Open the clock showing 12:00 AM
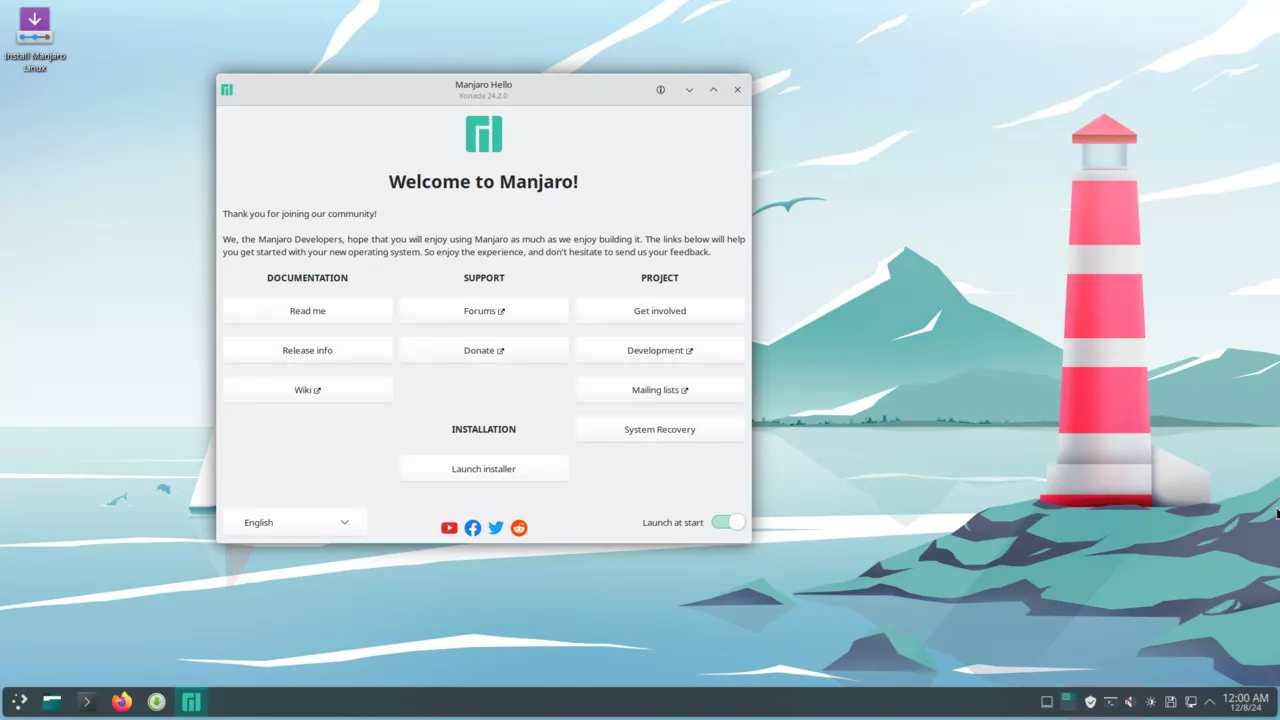 coord(1246,702)
